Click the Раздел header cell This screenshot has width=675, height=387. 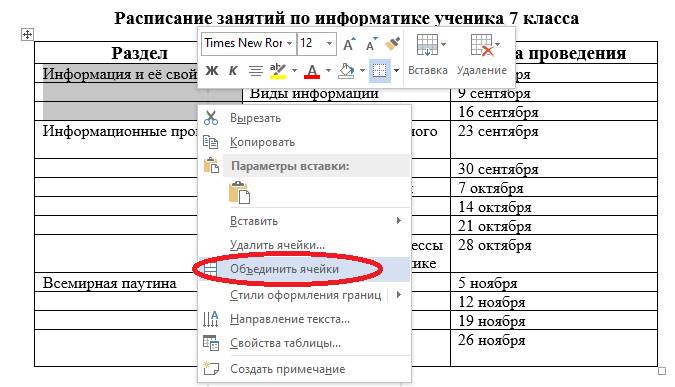[x=139, y=53]
